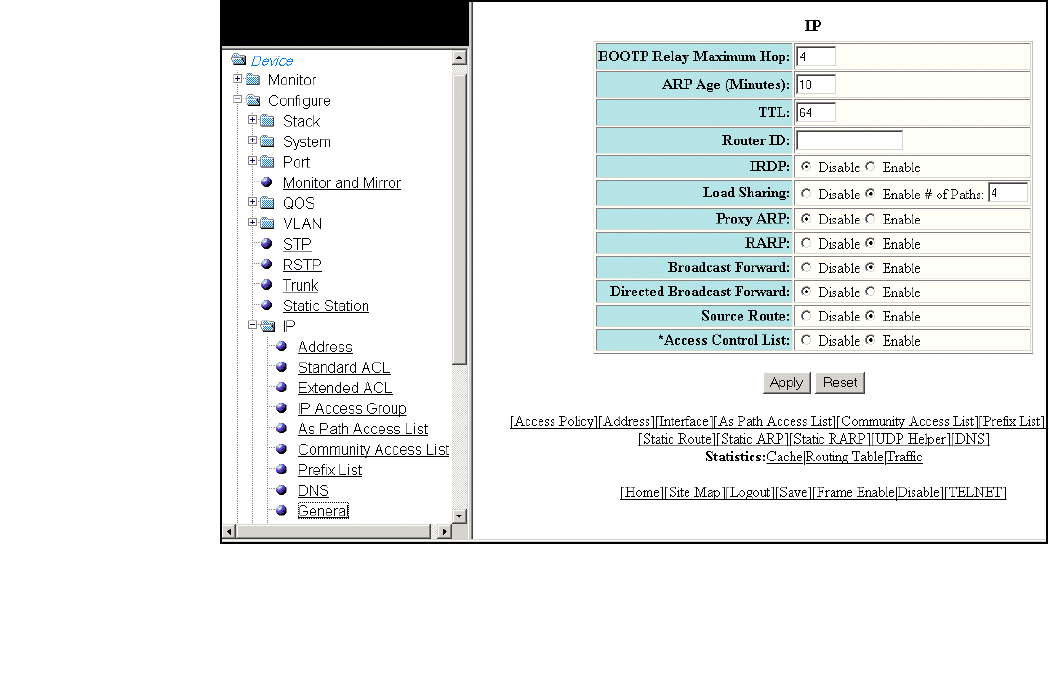Collapse the Configure tree node
1049x700 pixels.
click(x=237, y=100)
